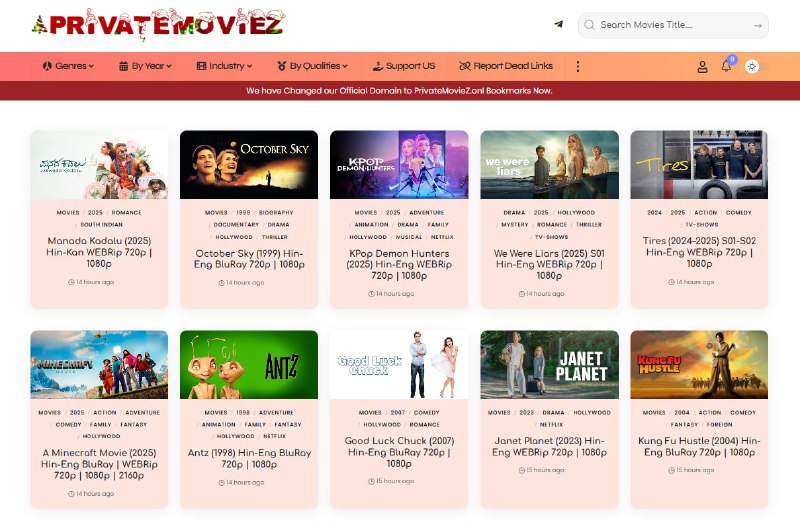
Task: Open the notifications bell icon
Action: tap(727, 65)
